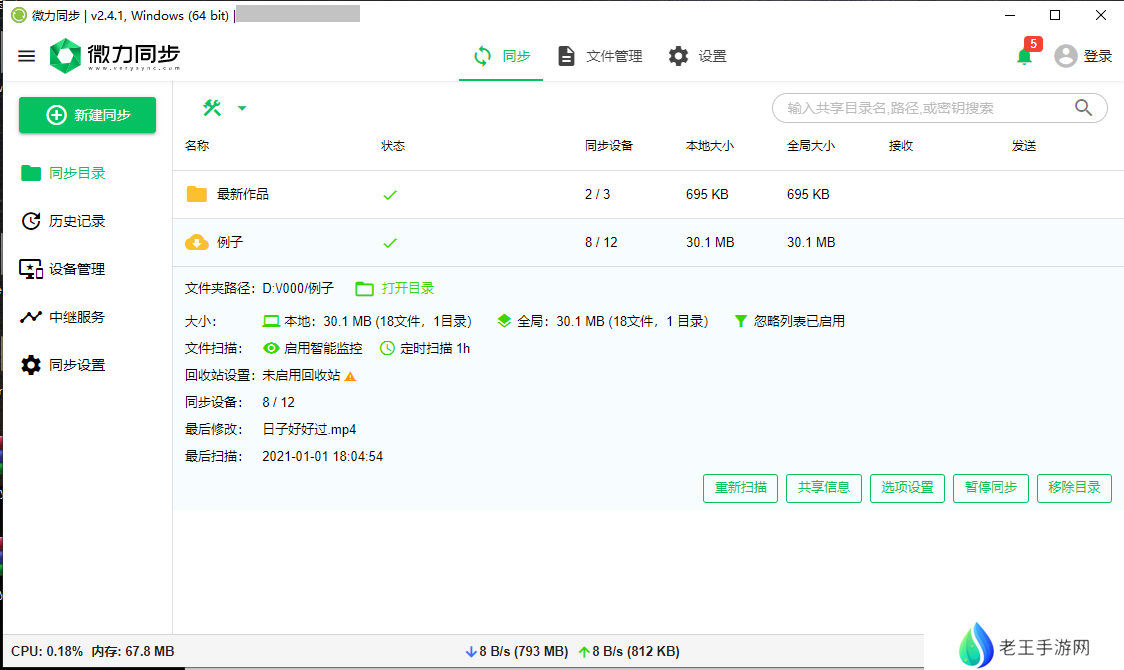The image size is (1124, 670).
Task: Select 设备管理 in the sidebar
Action: click(77, 269)
